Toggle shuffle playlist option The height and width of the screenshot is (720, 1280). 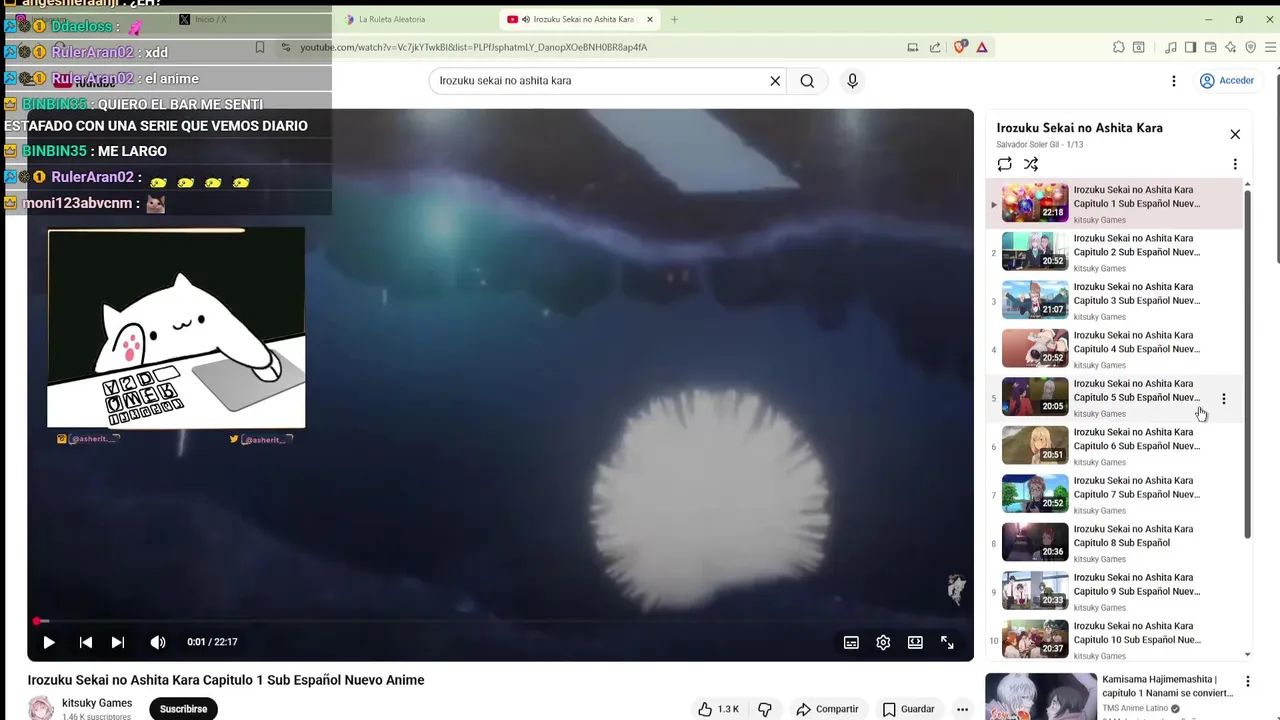click(1031, 164)
